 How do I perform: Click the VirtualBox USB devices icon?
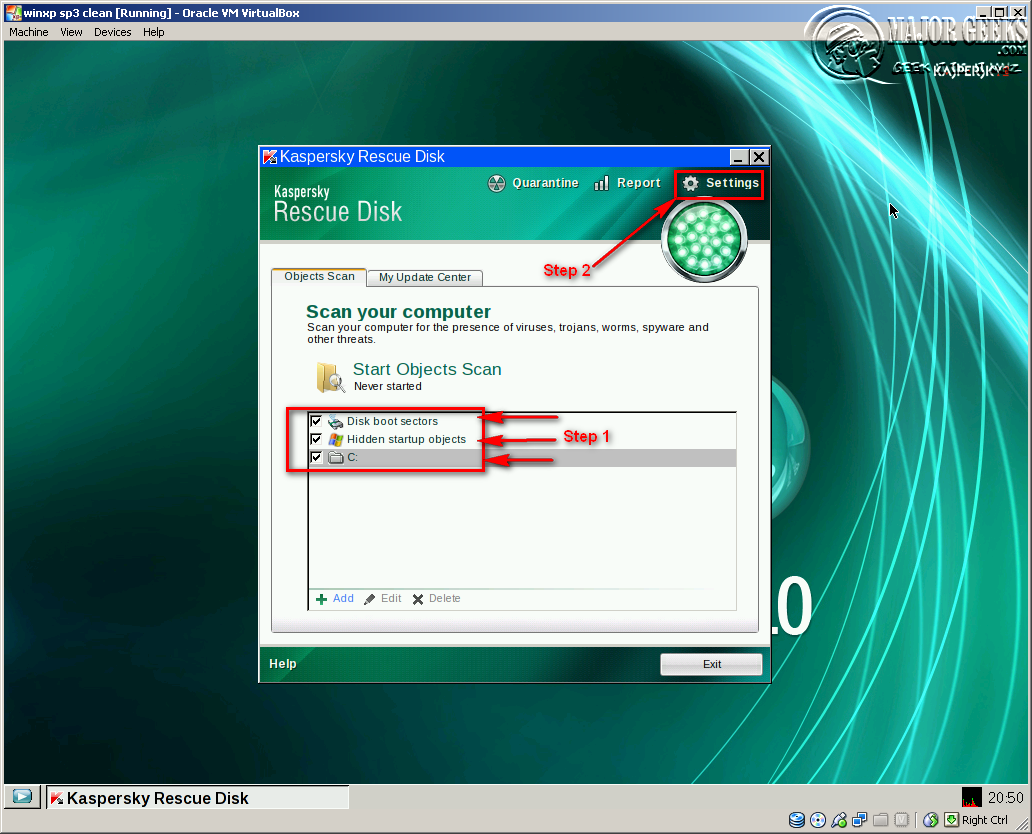[838, 820]
